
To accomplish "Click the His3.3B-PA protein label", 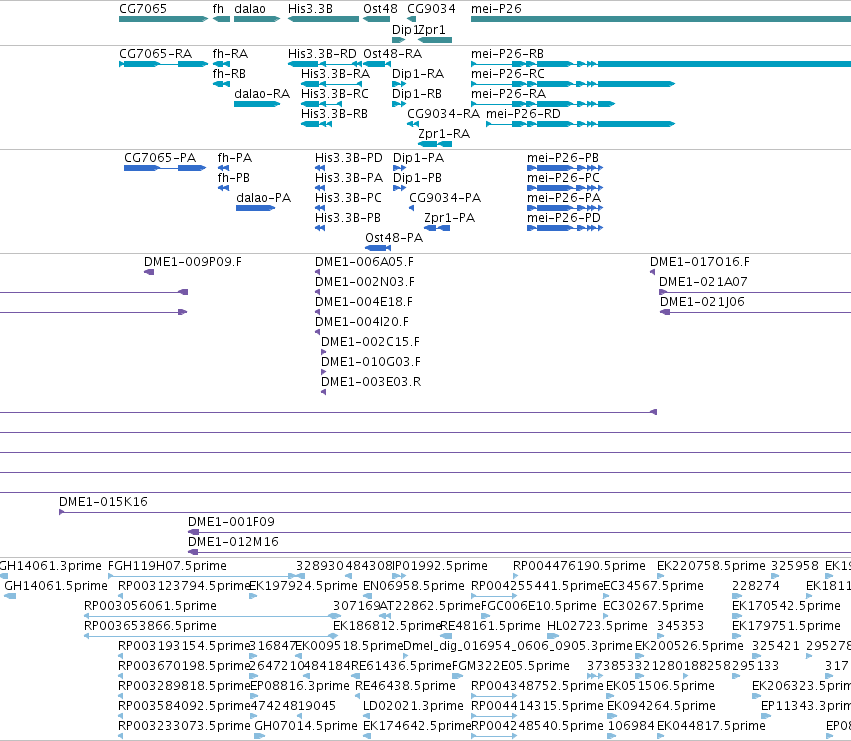I will [x=348, y=178].
